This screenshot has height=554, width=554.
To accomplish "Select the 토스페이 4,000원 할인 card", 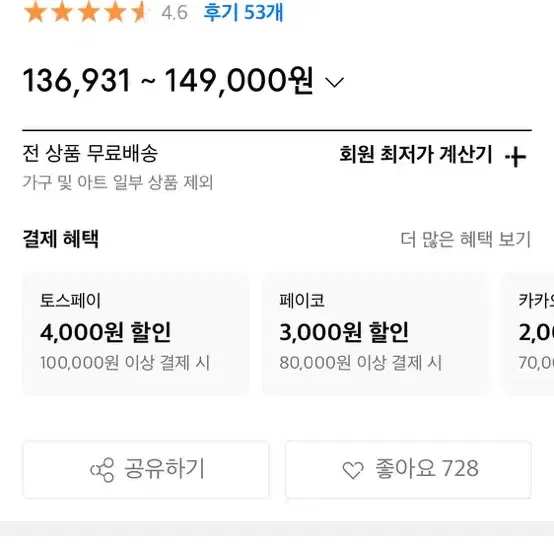I will click(136, 334).
